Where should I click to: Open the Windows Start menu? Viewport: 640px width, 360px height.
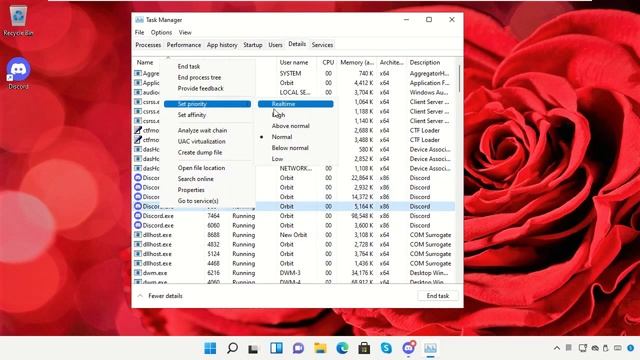210,348
